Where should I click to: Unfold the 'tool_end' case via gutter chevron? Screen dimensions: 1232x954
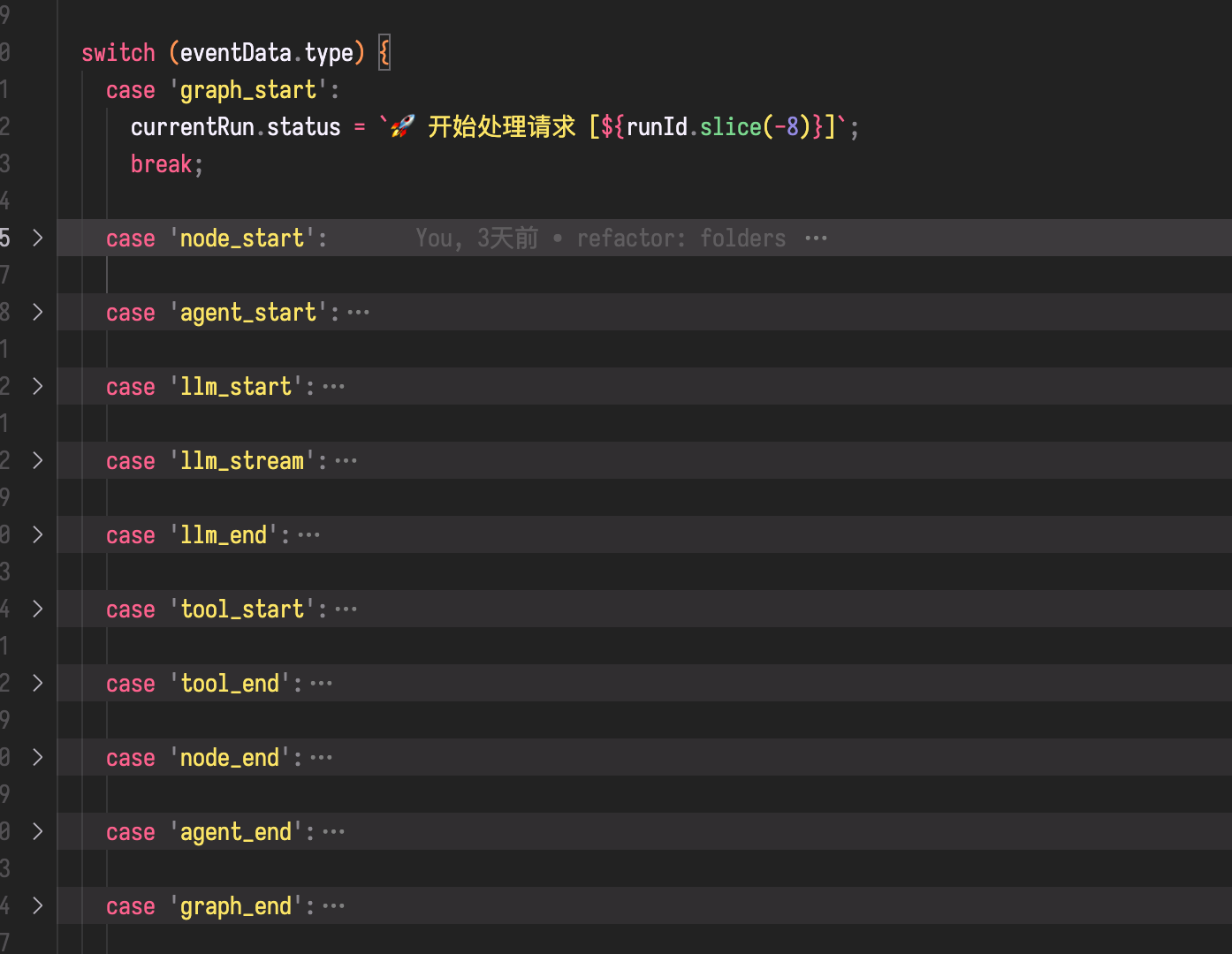click(38, 683)
